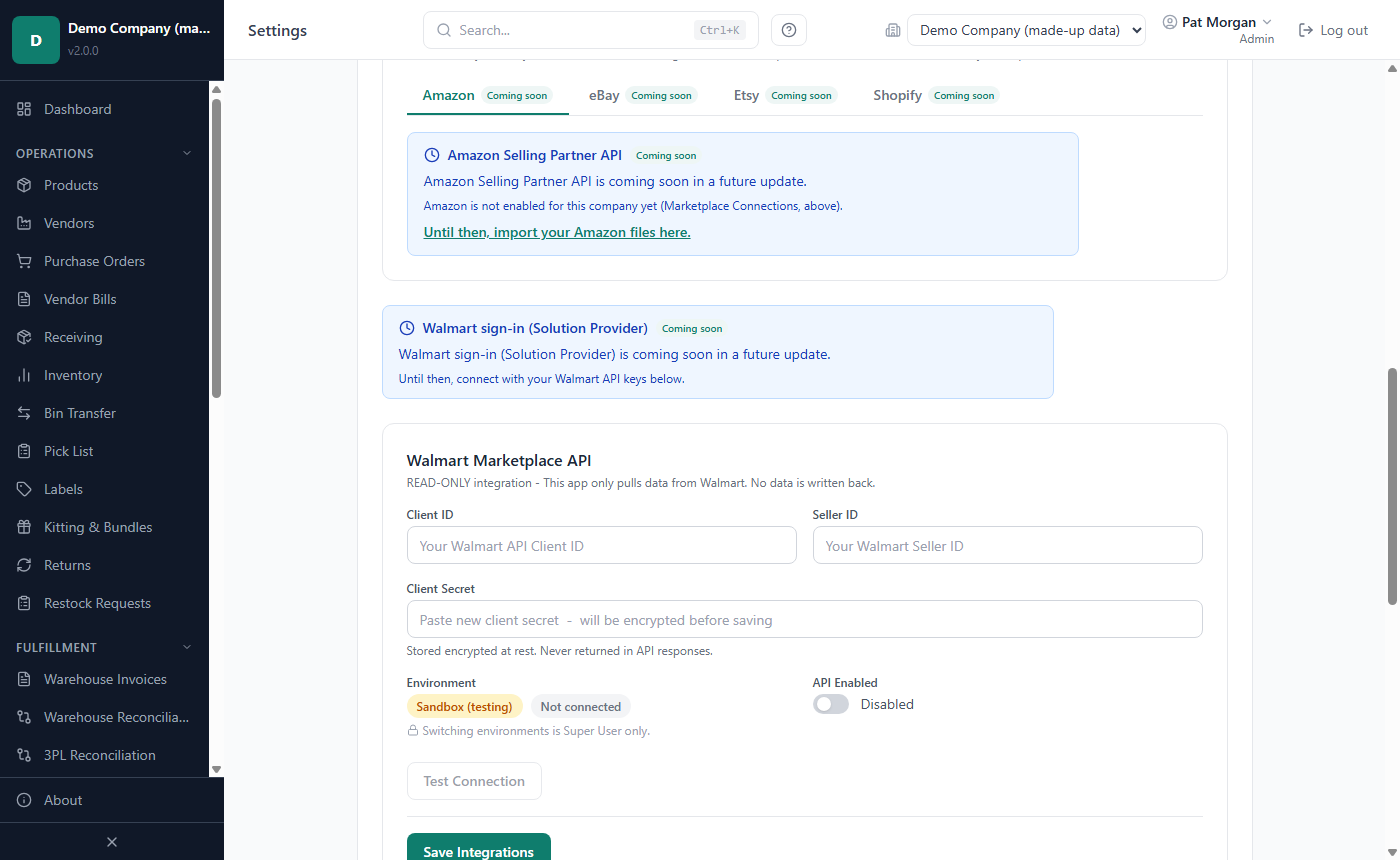Focus the Seller ID input field
Screen dimensions: 1400x860
pos(1008,545)
